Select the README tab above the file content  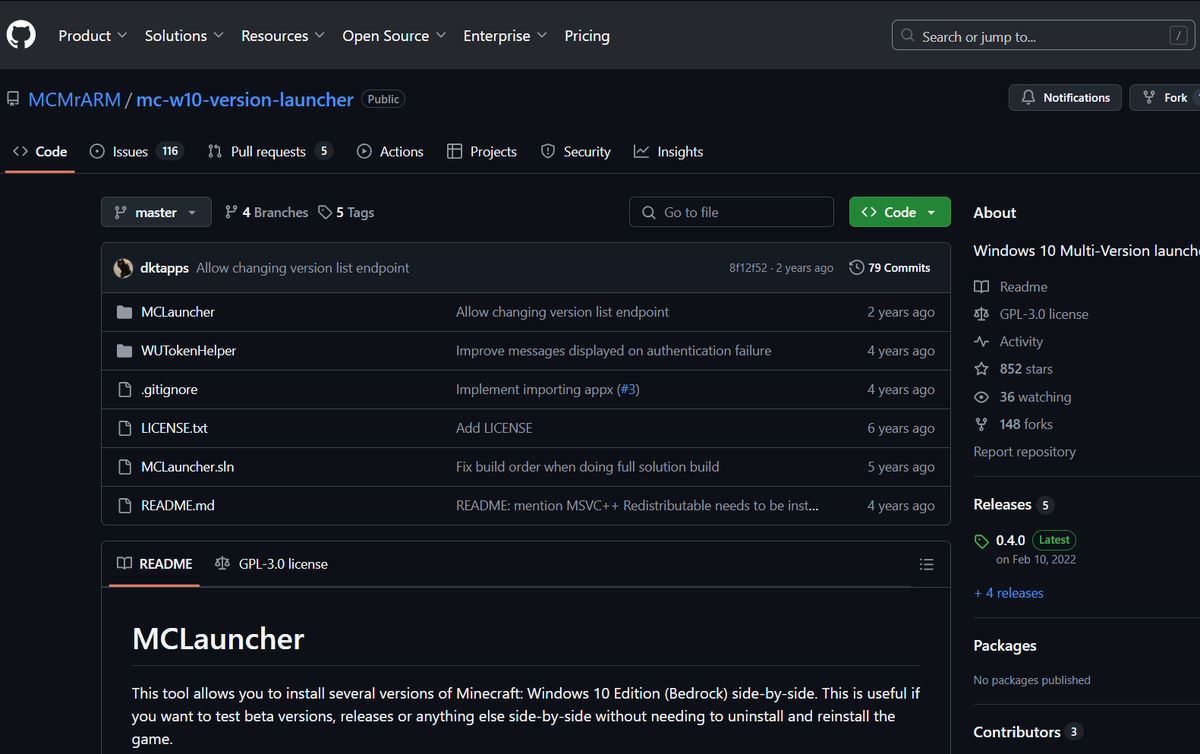click(x=155, y=564)
